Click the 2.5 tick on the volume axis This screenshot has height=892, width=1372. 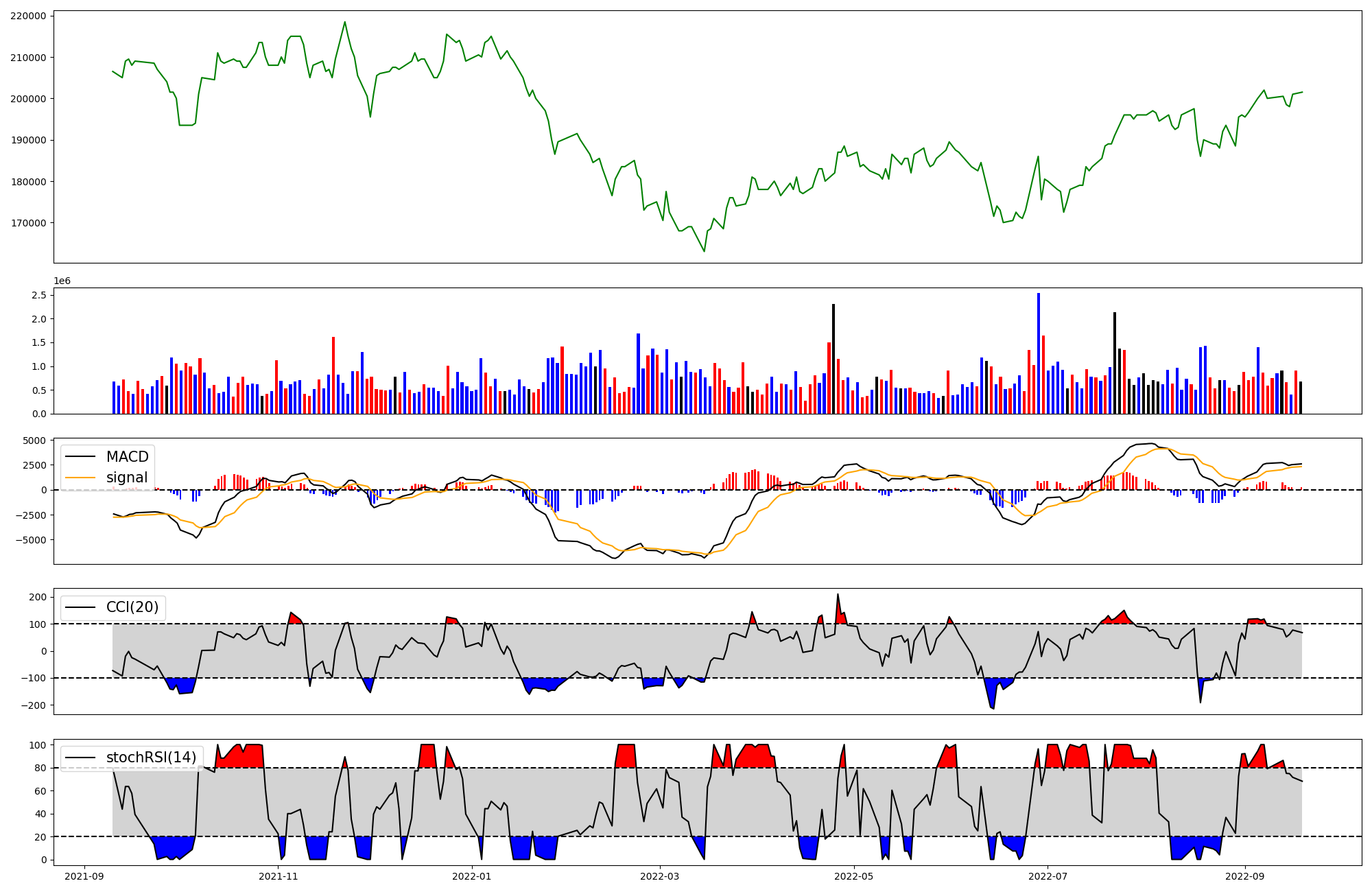40,295
